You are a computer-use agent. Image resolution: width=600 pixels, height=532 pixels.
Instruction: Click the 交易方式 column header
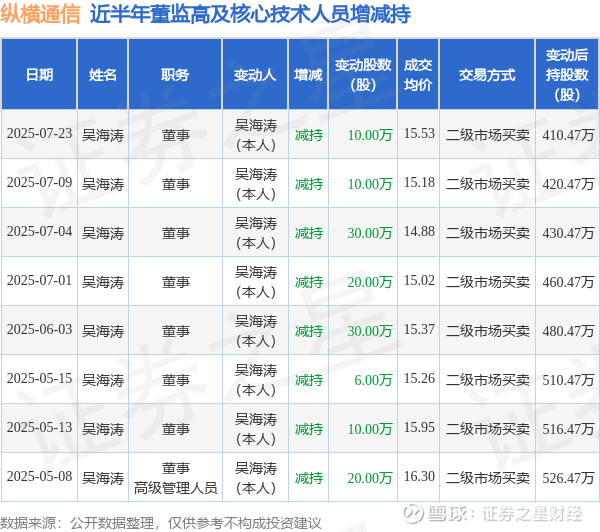coord(487,75)
